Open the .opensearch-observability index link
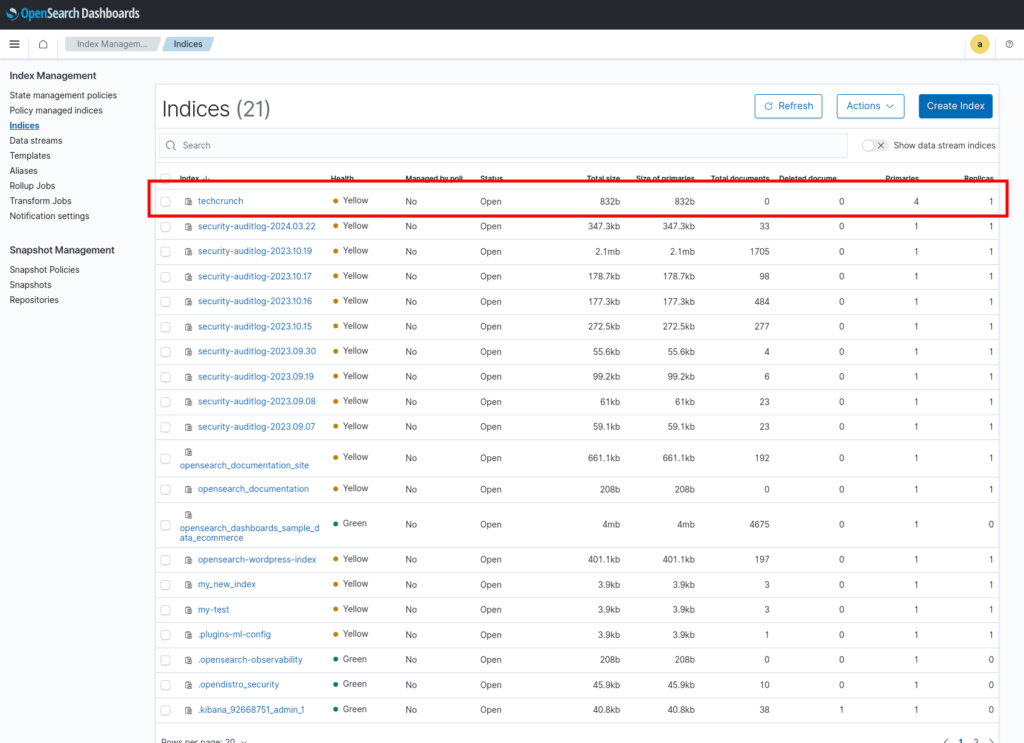The width and height of the screenshot is (1024, 743). [250, 660]
